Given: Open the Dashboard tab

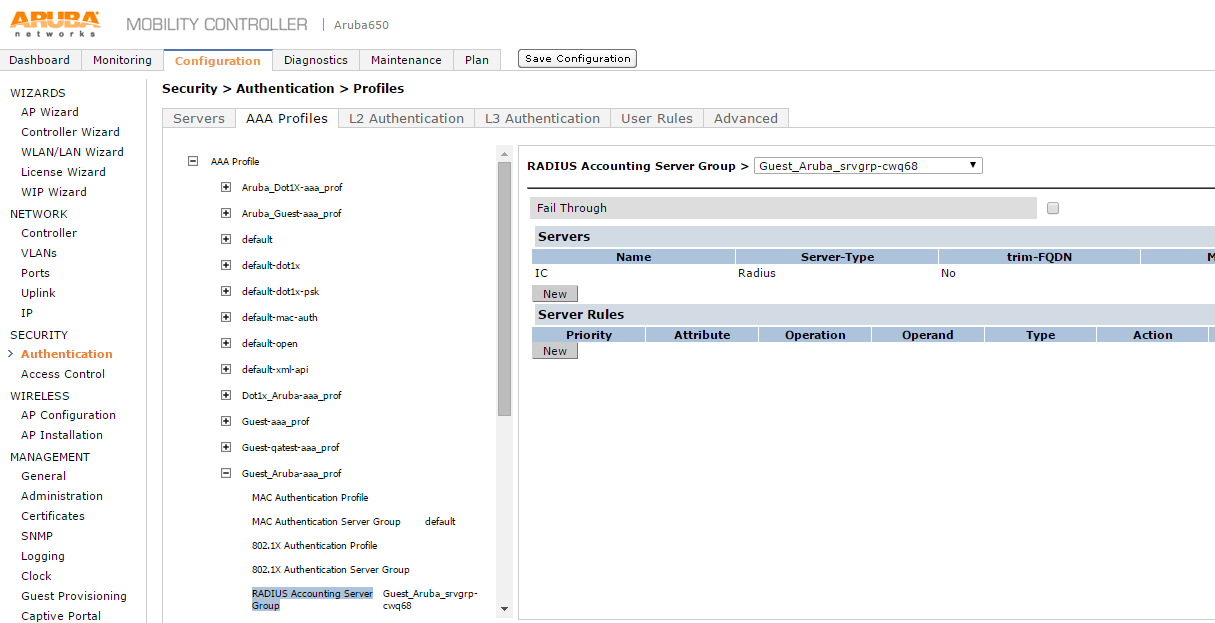Looking at the screenshot, I should [40, 60].
